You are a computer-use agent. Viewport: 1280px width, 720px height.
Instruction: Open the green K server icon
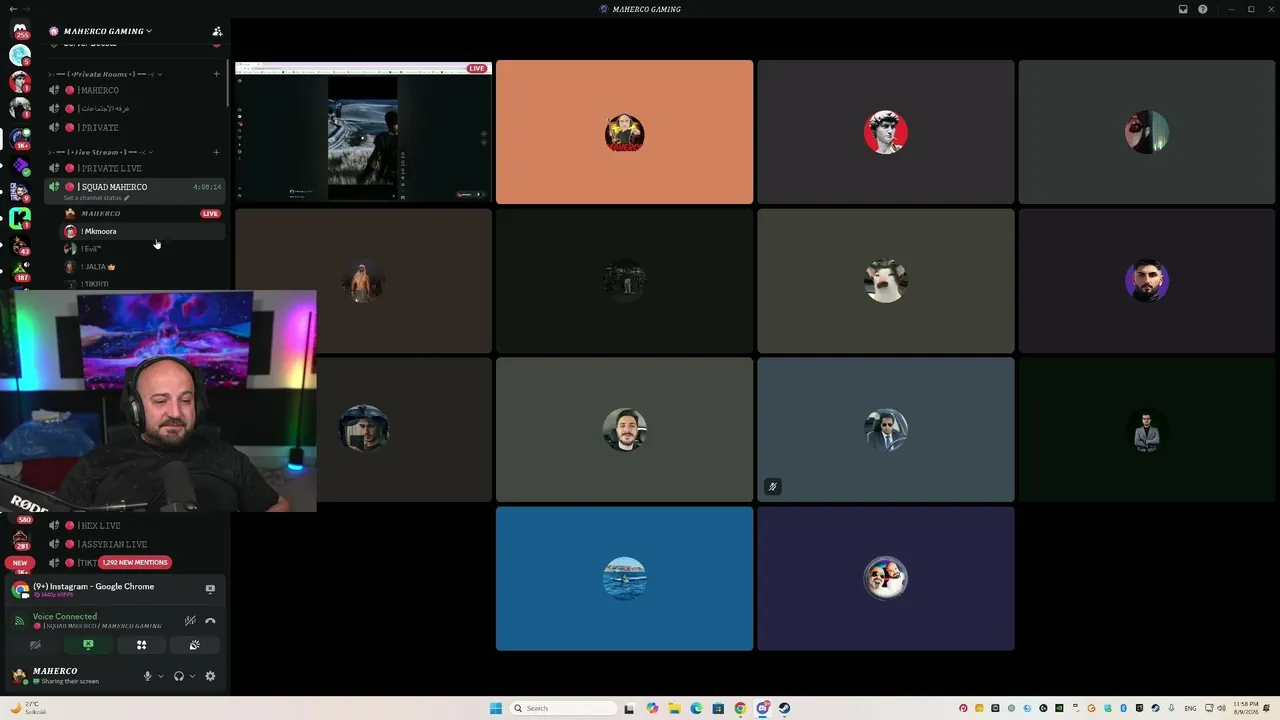coord(20,217)
